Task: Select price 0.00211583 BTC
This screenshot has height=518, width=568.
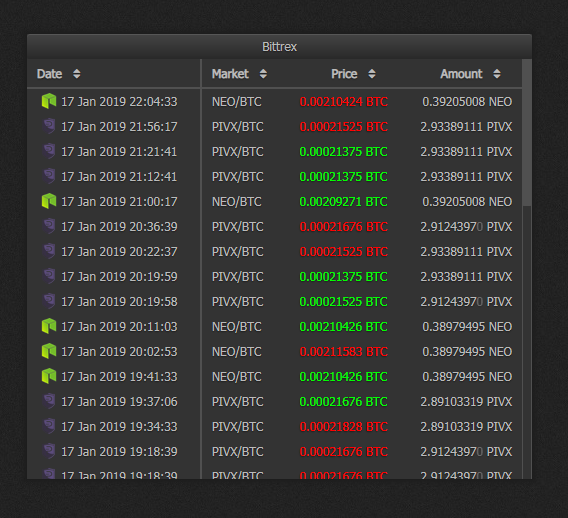Action: tap(344, 352)
